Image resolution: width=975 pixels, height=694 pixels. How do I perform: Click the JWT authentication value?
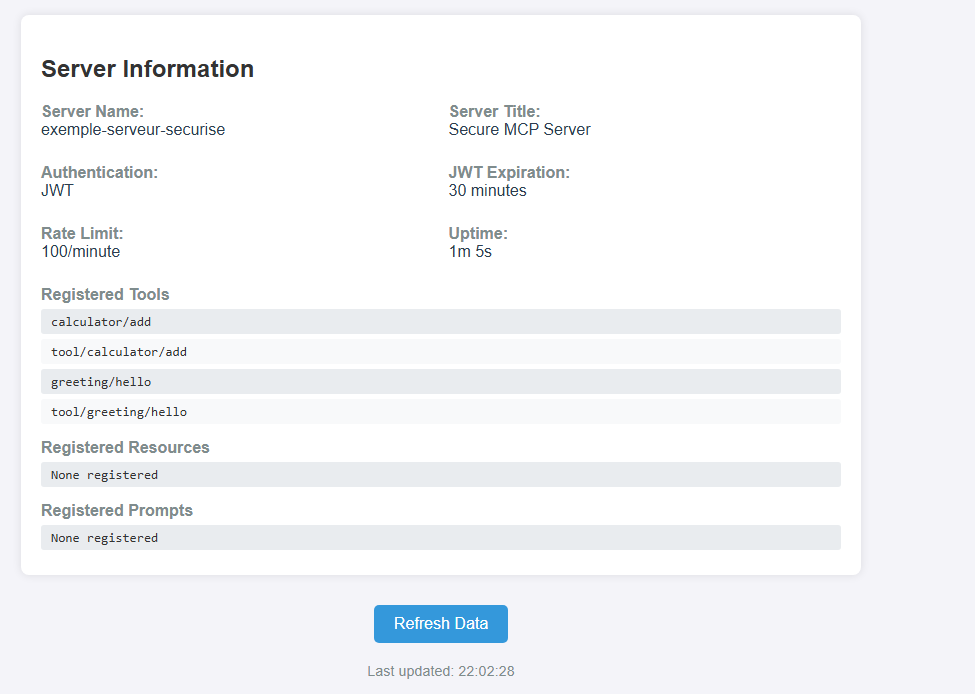pos(57,190)
